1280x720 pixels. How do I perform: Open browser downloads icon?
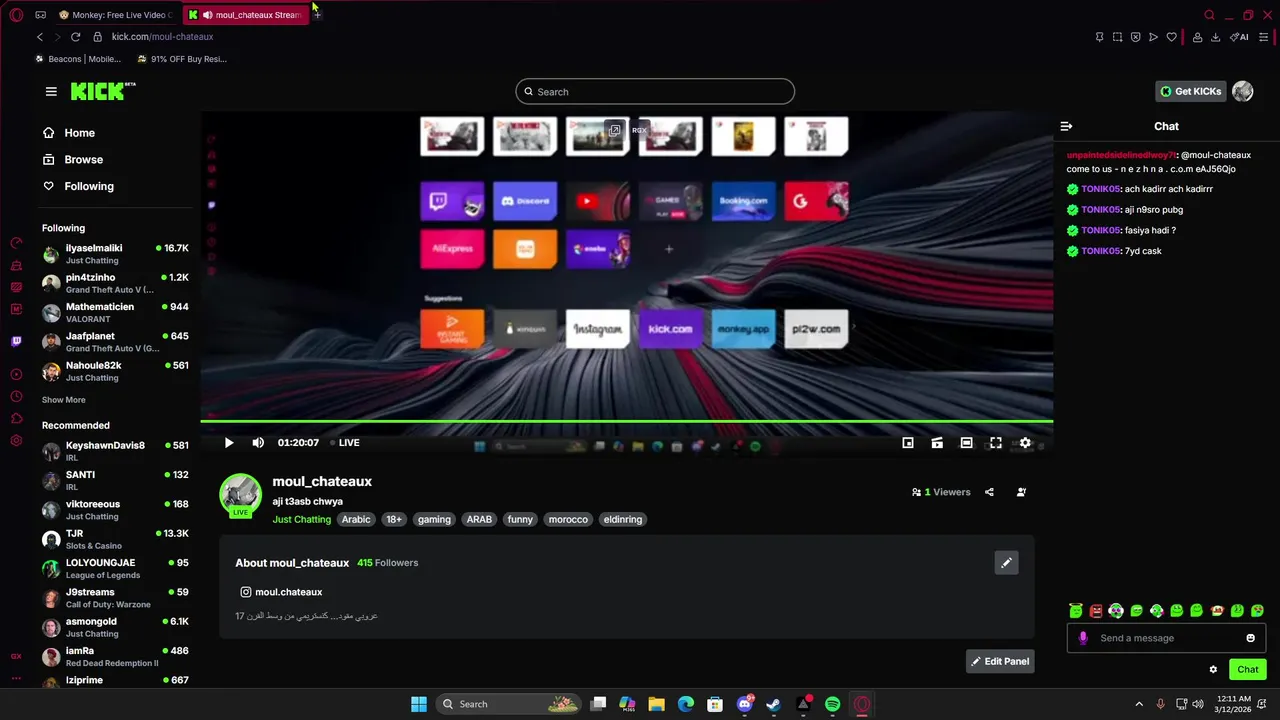point(1215,37)
